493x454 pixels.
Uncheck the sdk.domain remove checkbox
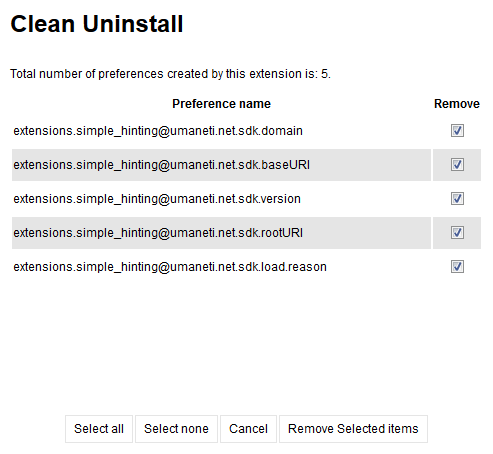457,131
